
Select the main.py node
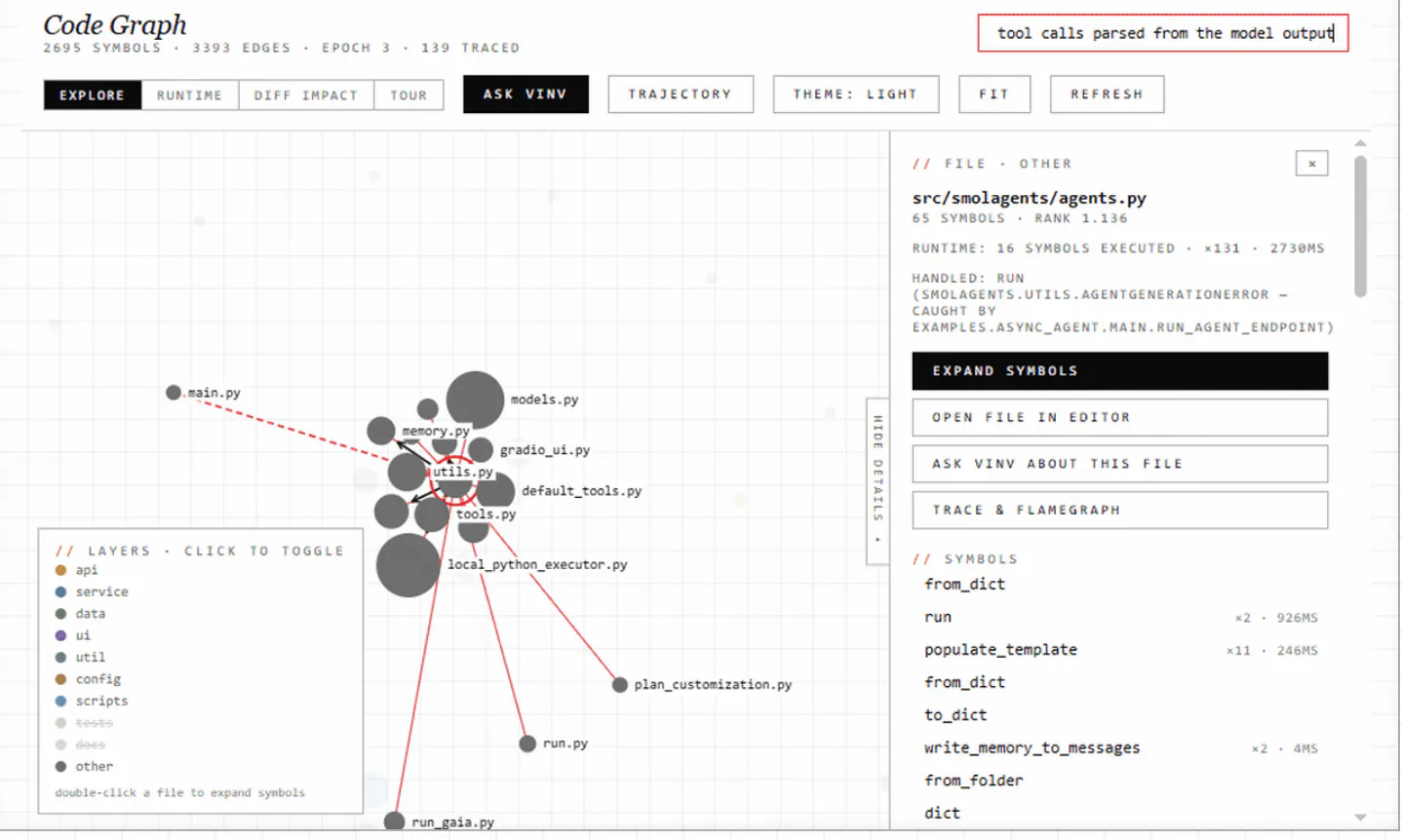(174, 393)
